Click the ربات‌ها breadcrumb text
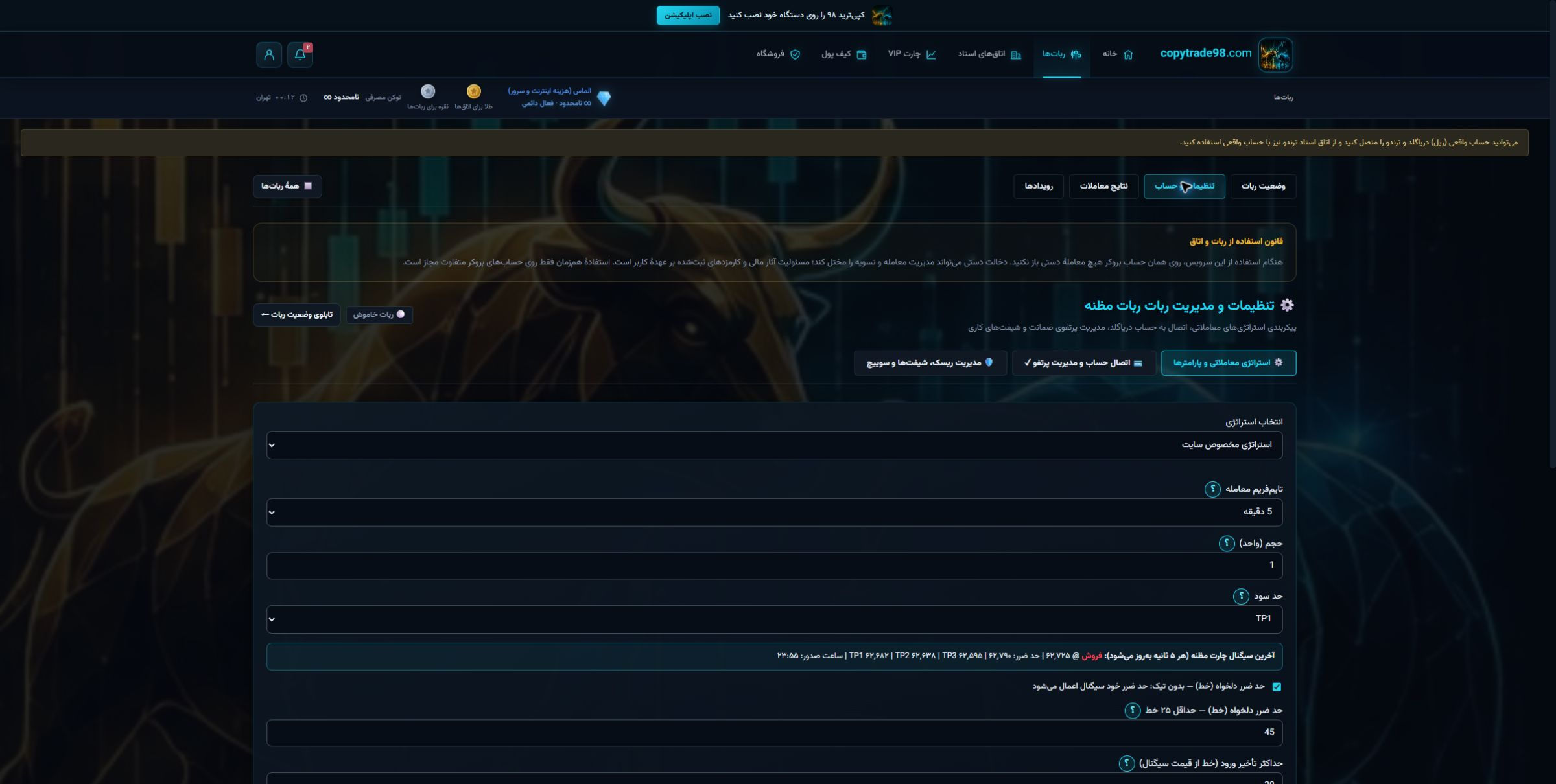1556x784 pixels. pos(1283,98)
